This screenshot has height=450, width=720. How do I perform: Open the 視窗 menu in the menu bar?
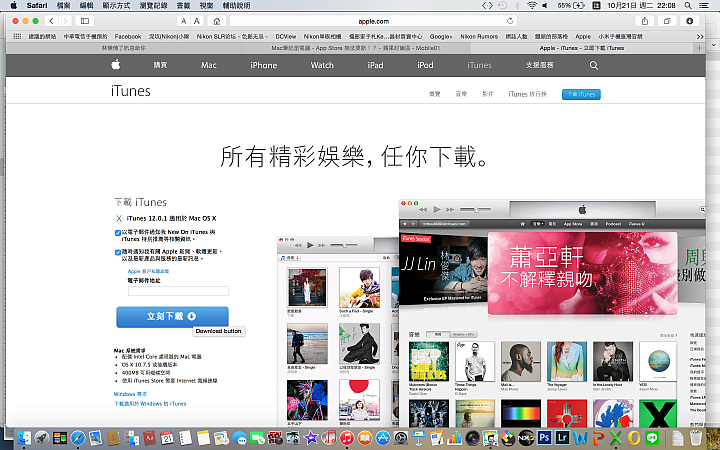(x=207, y=6)
